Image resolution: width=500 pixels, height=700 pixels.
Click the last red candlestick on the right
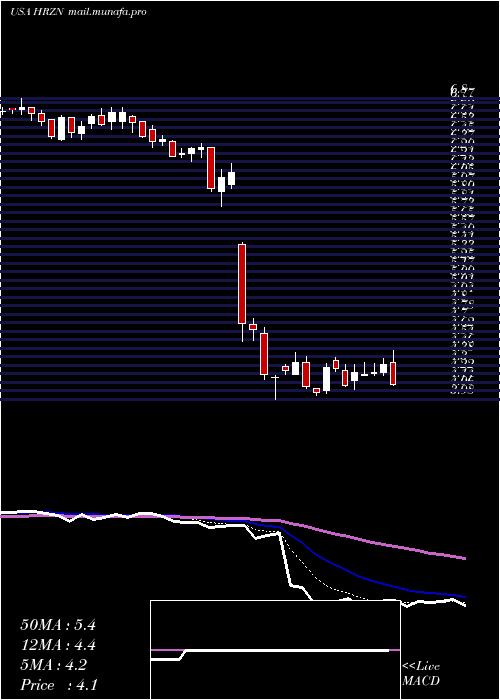[393, 373]
